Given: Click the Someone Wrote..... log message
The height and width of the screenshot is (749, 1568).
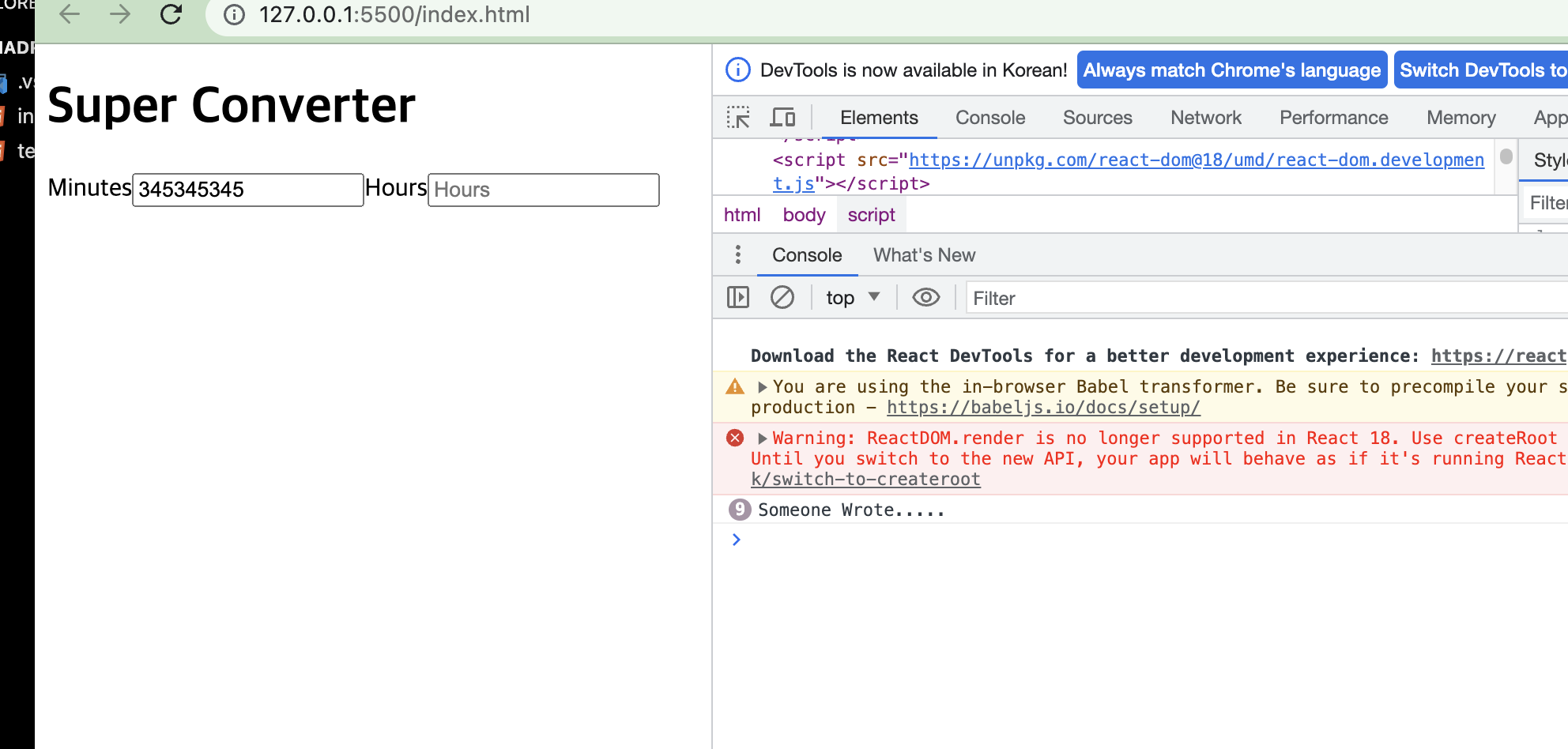Looking at the screenshot, I should coord(851,510).
